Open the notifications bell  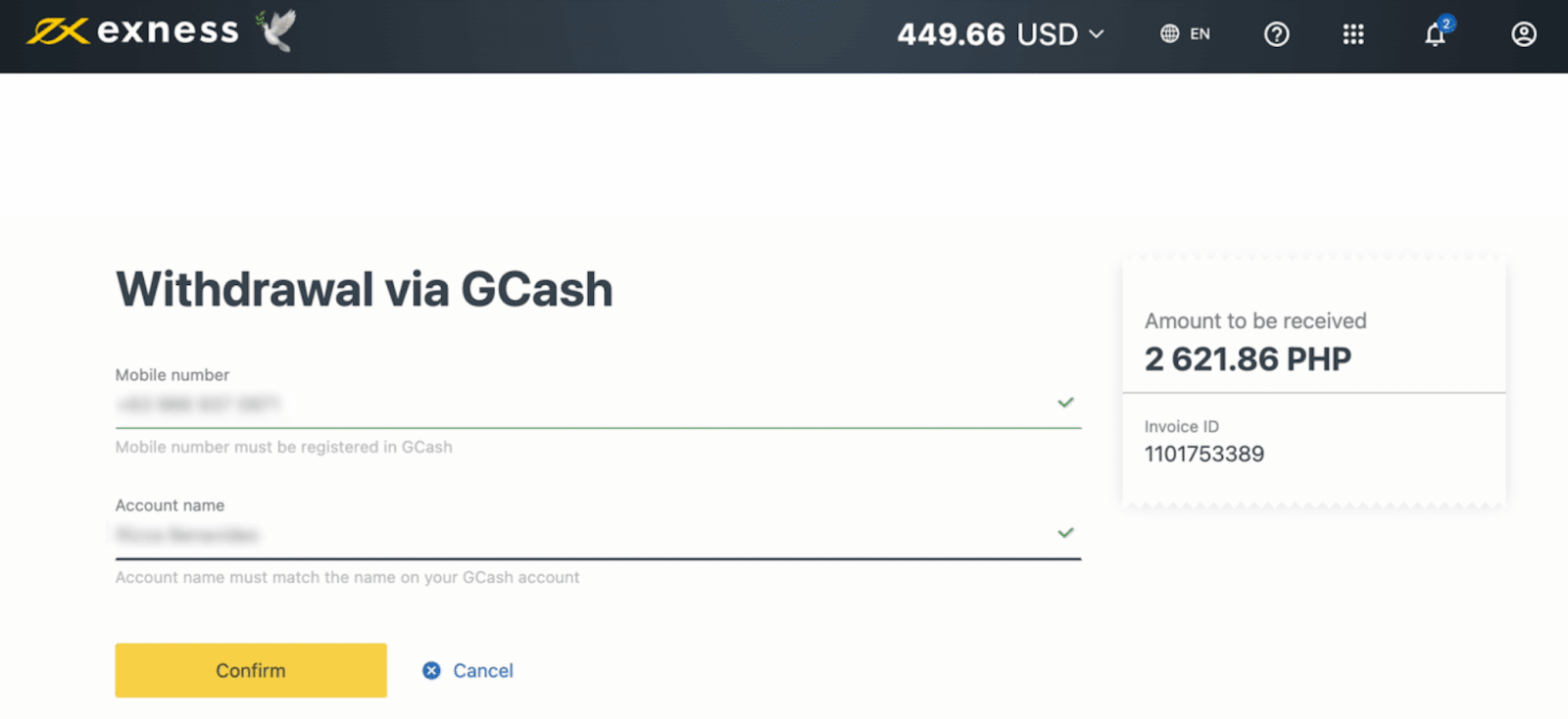tap(1435, 35)
